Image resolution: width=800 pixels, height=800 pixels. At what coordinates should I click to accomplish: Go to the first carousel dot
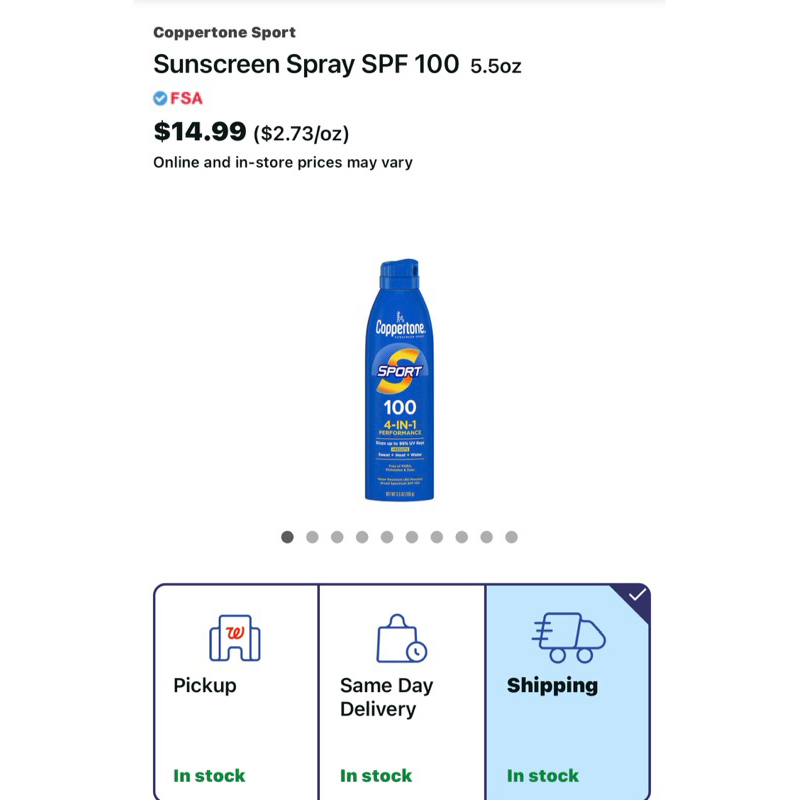pyautogui.click(x=287, y=537)
